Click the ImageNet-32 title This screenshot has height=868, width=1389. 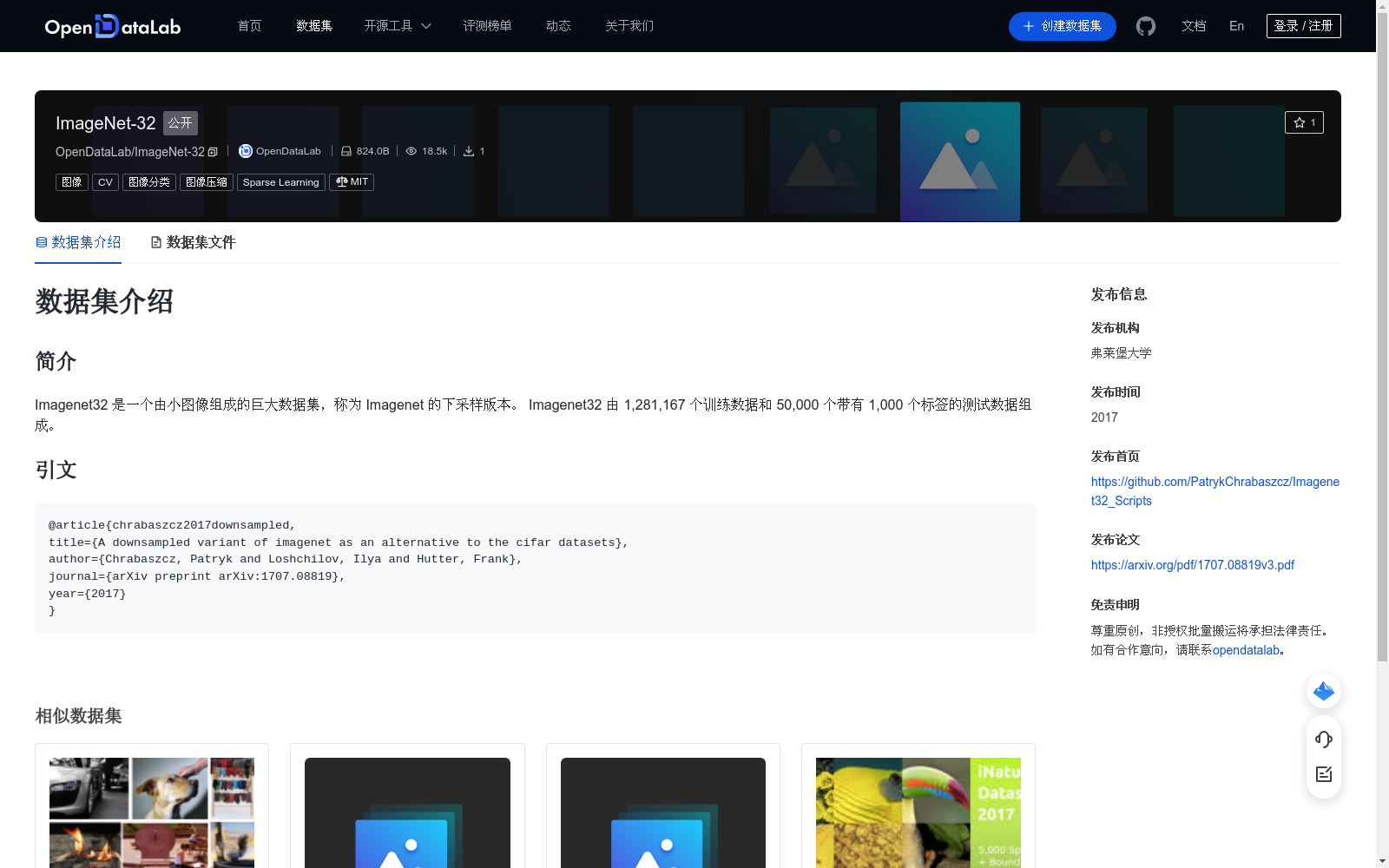coord(106,123)
